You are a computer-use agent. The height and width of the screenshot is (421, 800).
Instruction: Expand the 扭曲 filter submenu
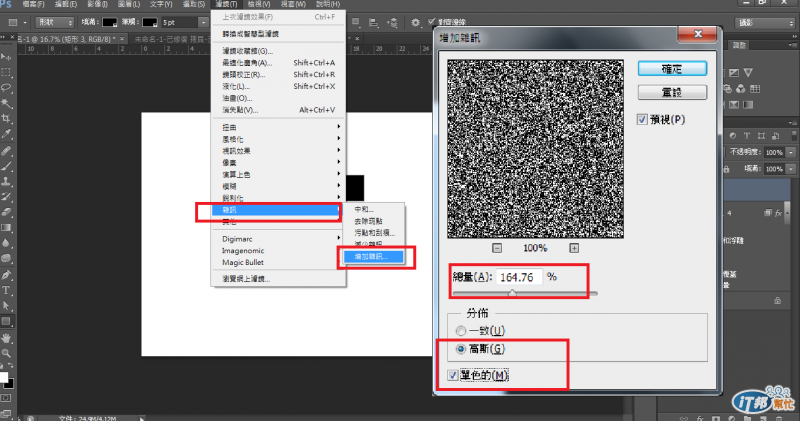[278, 127]
